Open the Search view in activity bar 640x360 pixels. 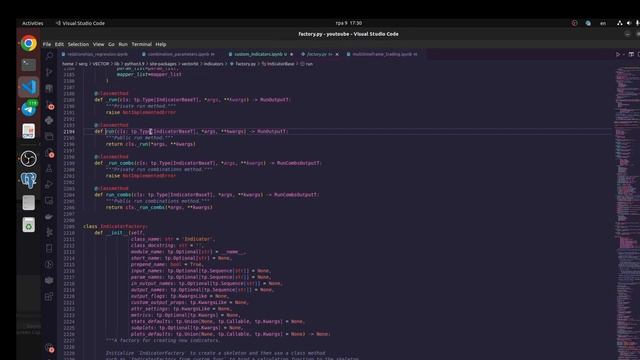pos(49,56)
